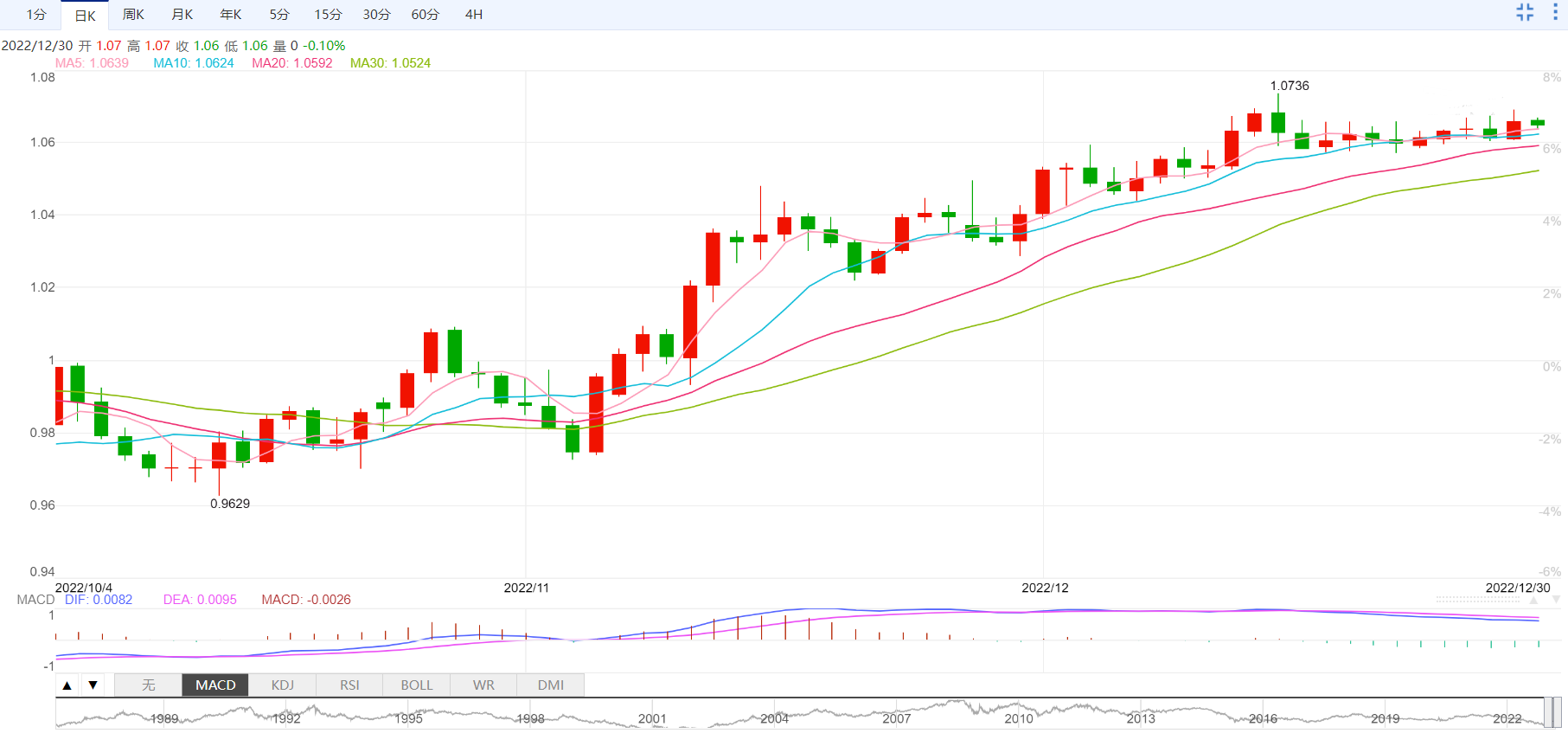The image size is (1568, 746).
Task: Select the 无 (none) indicator button
Action: 149,685
